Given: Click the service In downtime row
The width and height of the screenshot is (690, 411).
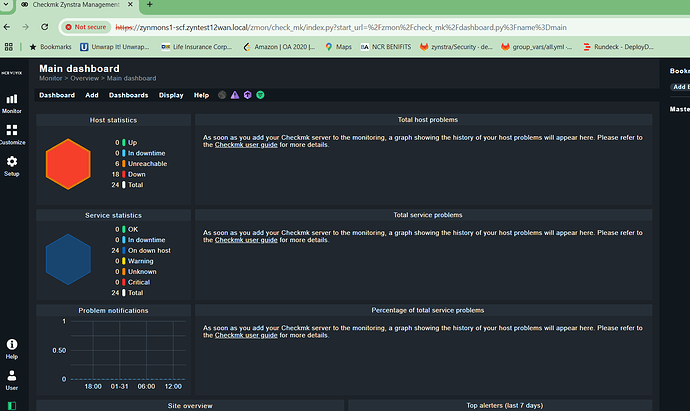Looking at the screenshot, I should coord(140,240).
